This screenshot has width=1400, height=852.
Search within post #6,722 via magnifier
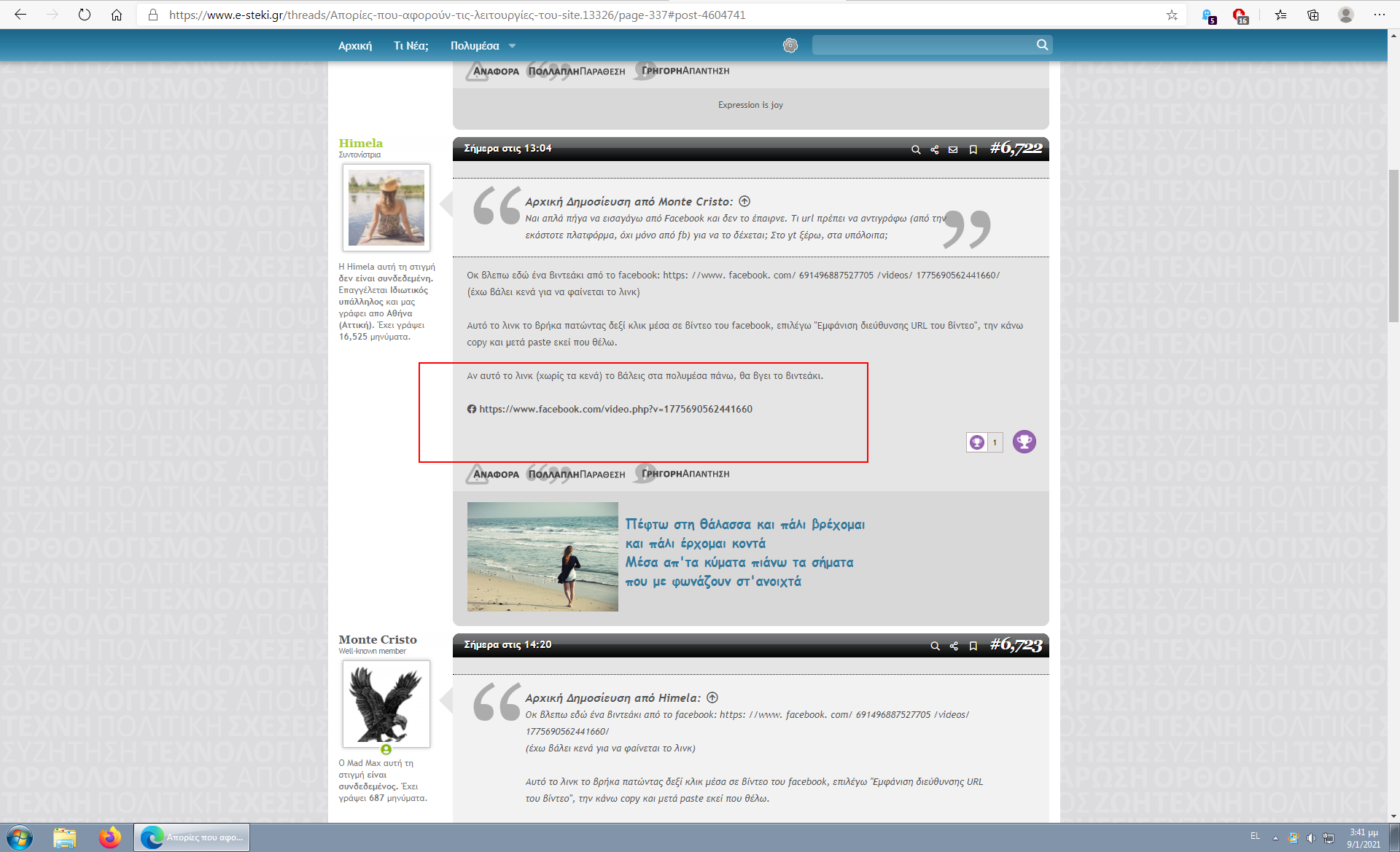click(x=916, y=149)
